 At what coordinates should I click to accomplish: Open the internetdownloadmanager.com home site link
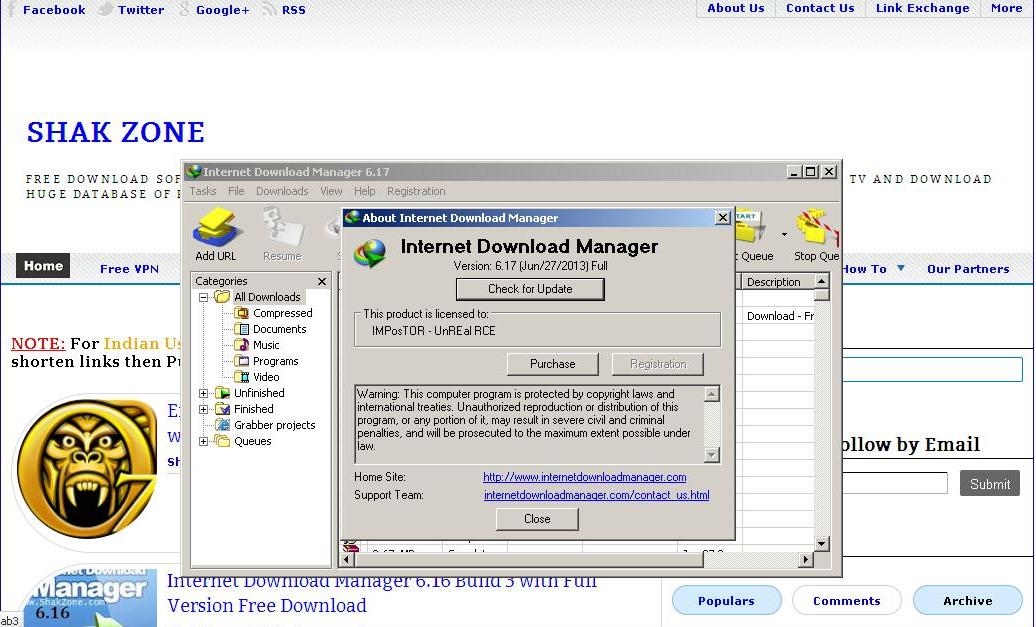(x=585, y=477)
